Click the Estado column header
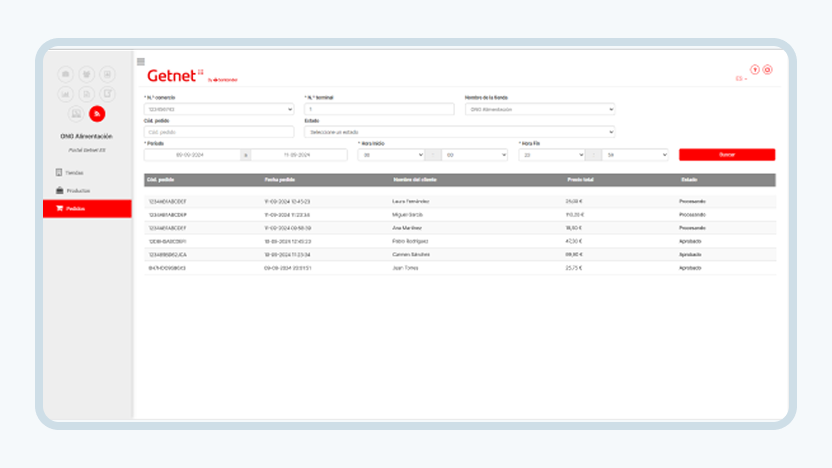 (x=689, y=180)
